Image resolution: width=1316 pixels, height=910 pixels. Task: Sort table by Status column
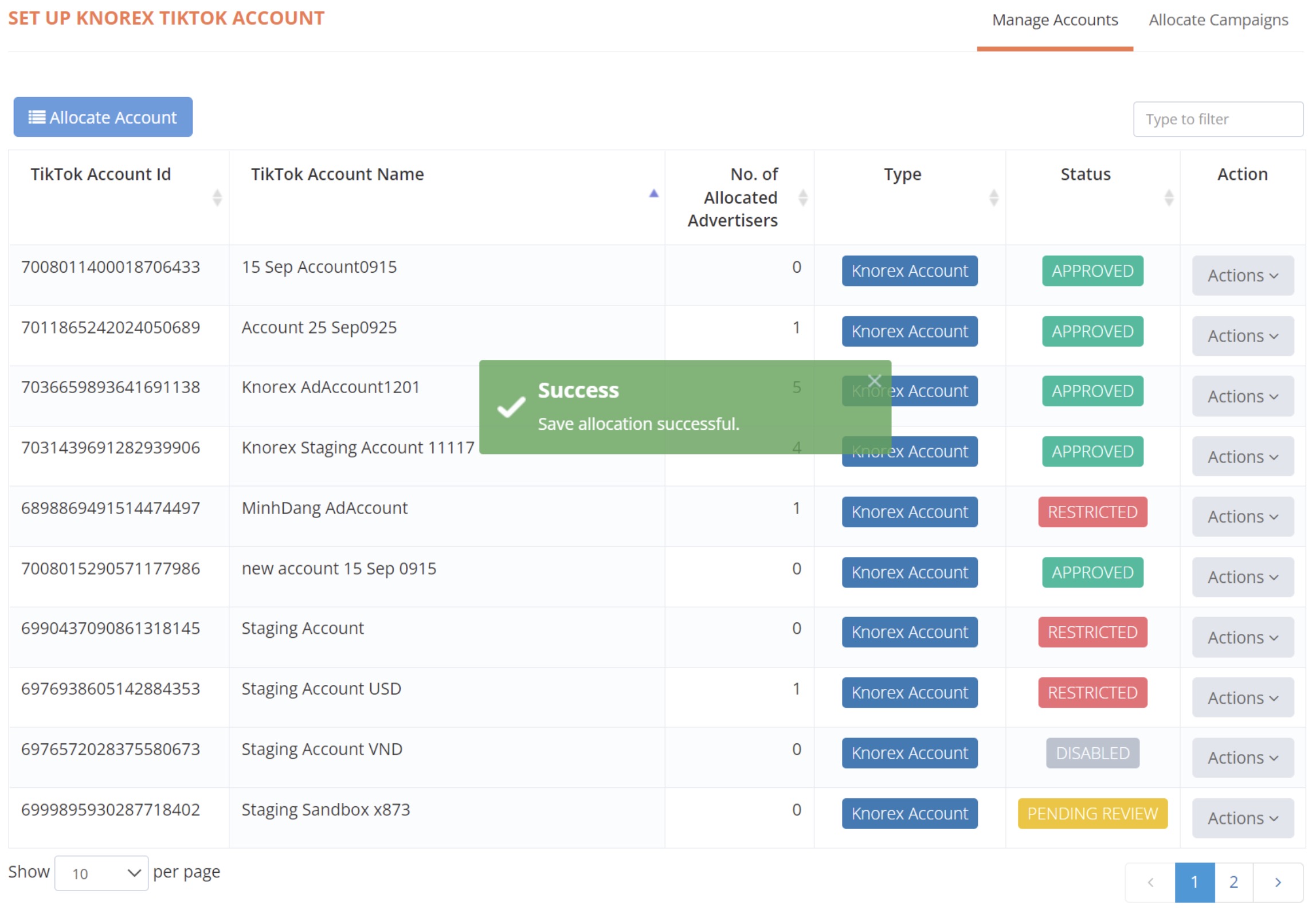coord(1092,198)
